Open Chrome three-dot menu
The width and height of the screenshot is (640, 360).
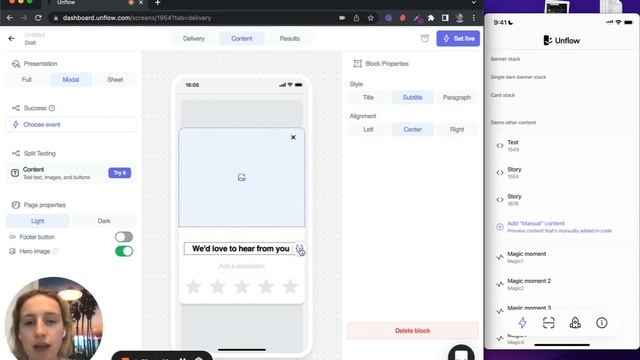tap(473, 18)
